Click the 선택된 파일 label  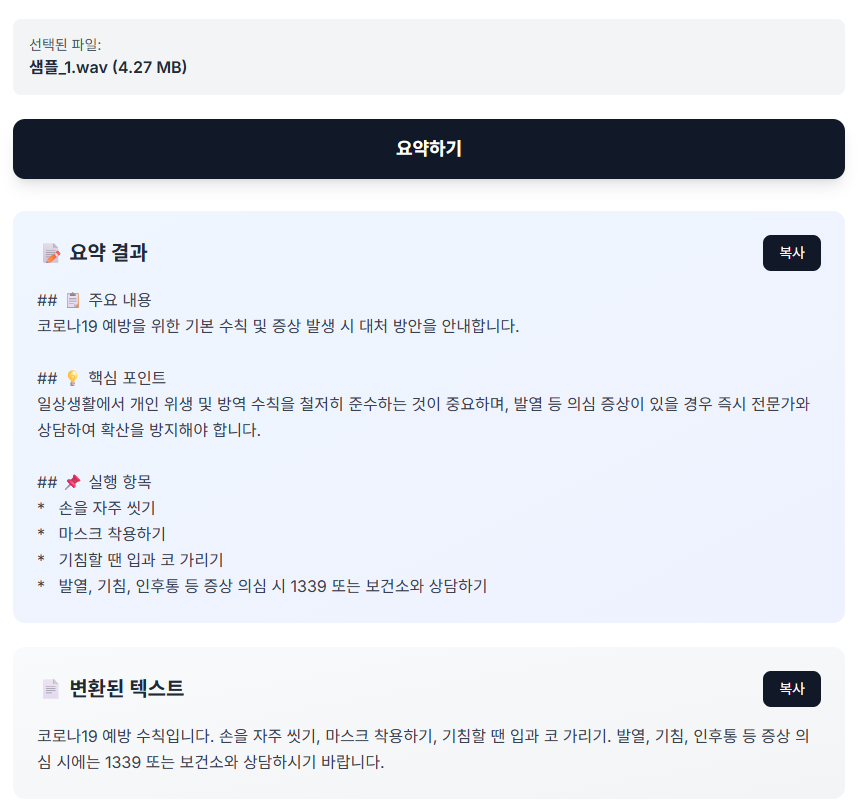tap(65, 45)
